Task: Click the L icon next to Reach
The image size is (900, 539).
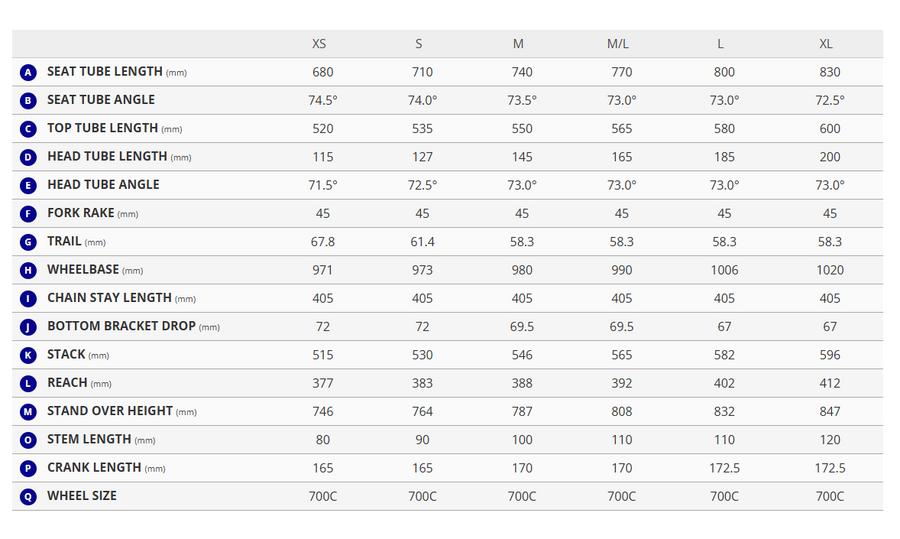Action: coord(28,383)
